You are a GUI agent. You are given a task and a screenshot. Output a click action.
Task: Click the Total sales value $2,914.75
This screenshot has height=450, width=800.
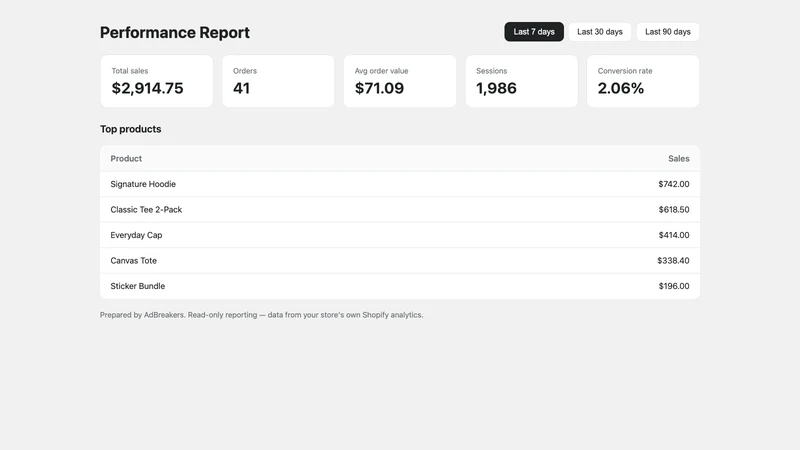click(x=147, y=88)
